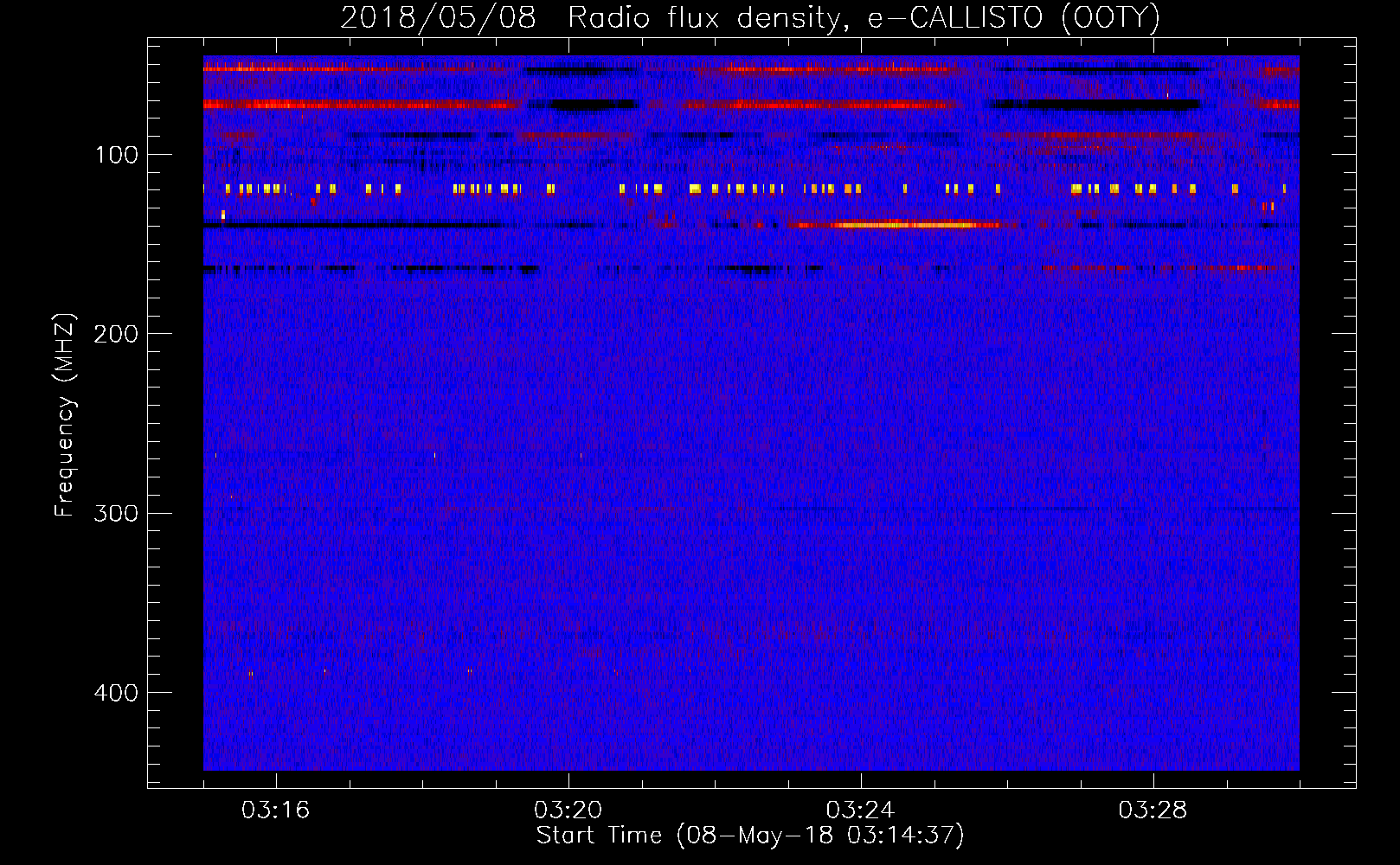
Task: Click the 400 frequency tick label
Action: 117,693
